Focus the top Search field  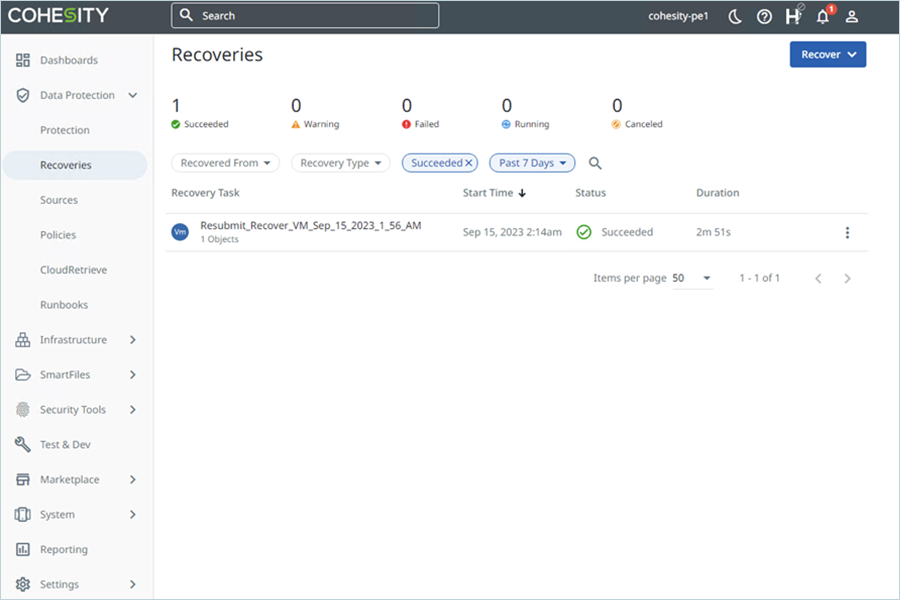tap(305, 16)
